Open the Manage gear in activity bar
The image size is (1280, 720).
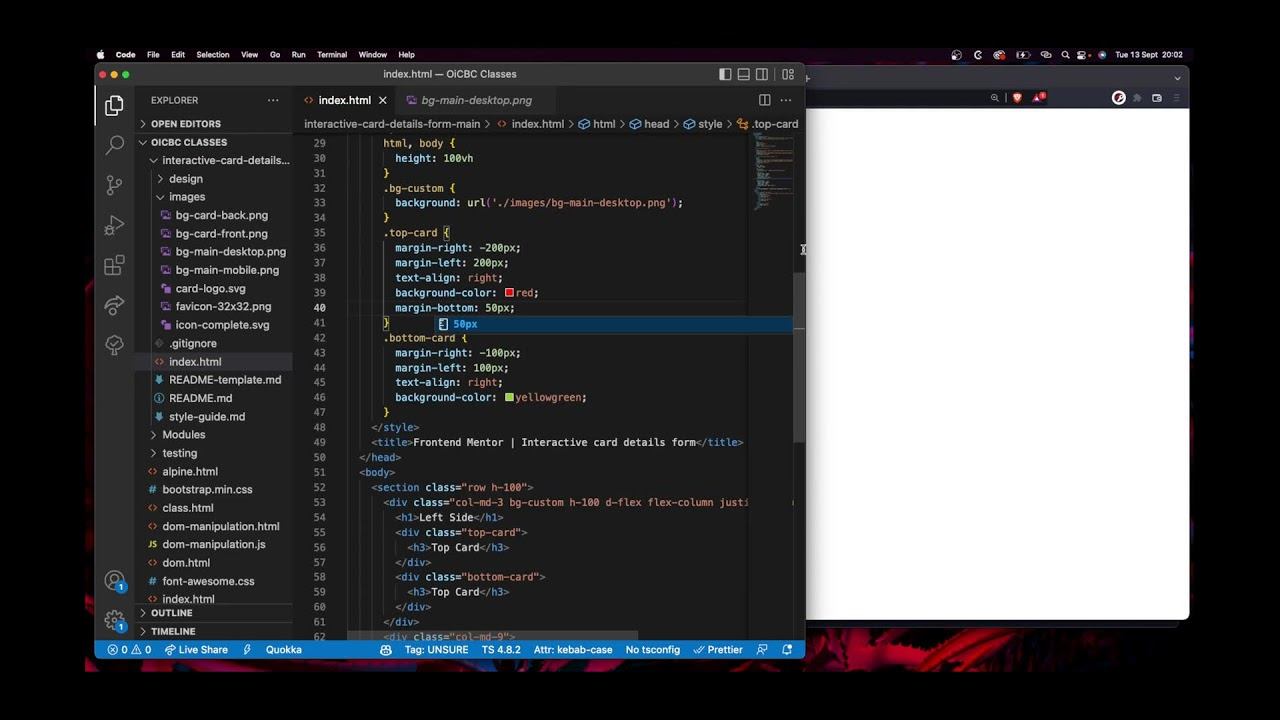pyautogui.click(x=114, y=621)
